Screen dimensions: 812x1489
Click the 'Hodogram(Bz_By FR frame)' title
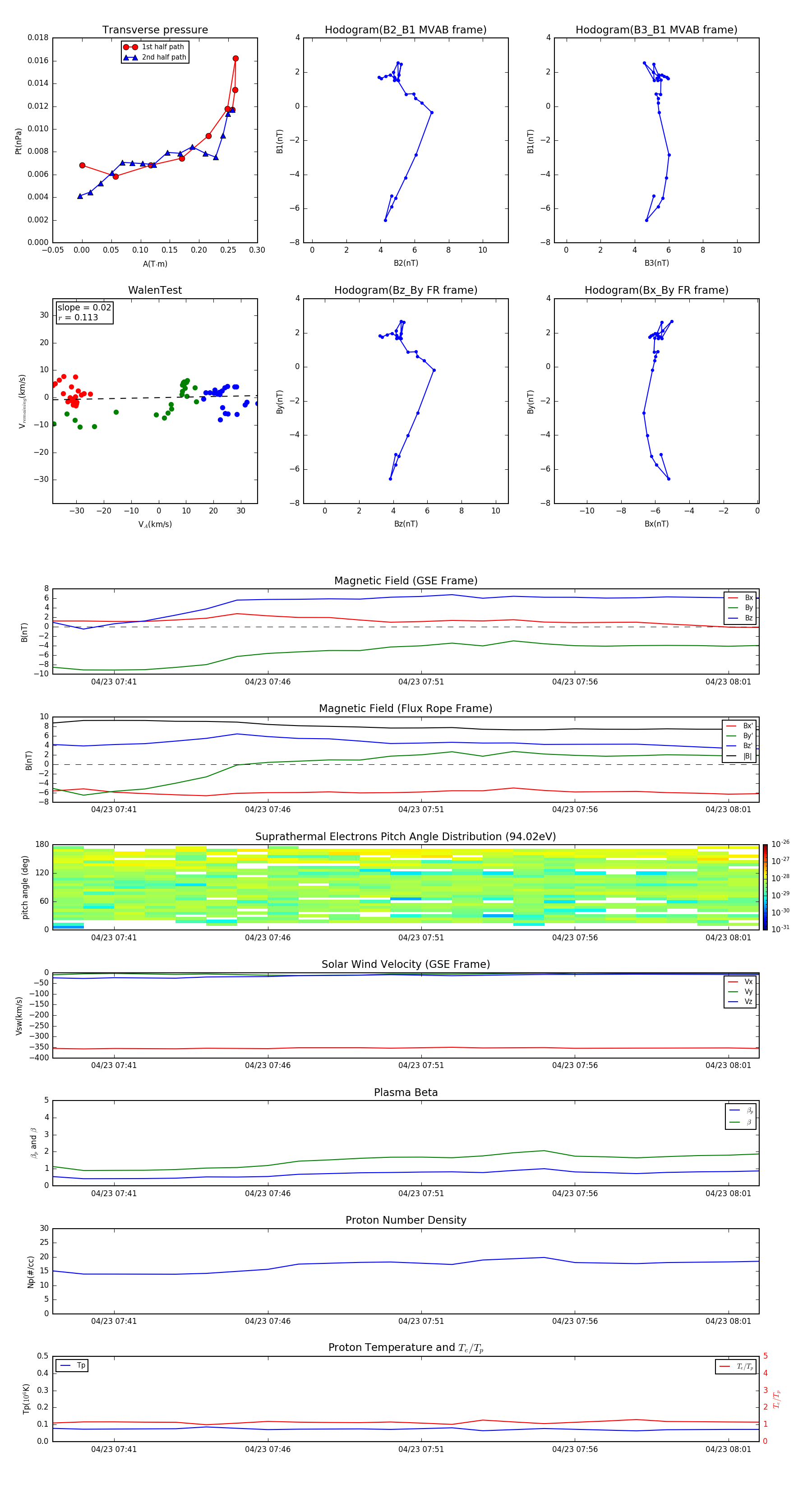(406, 290)
